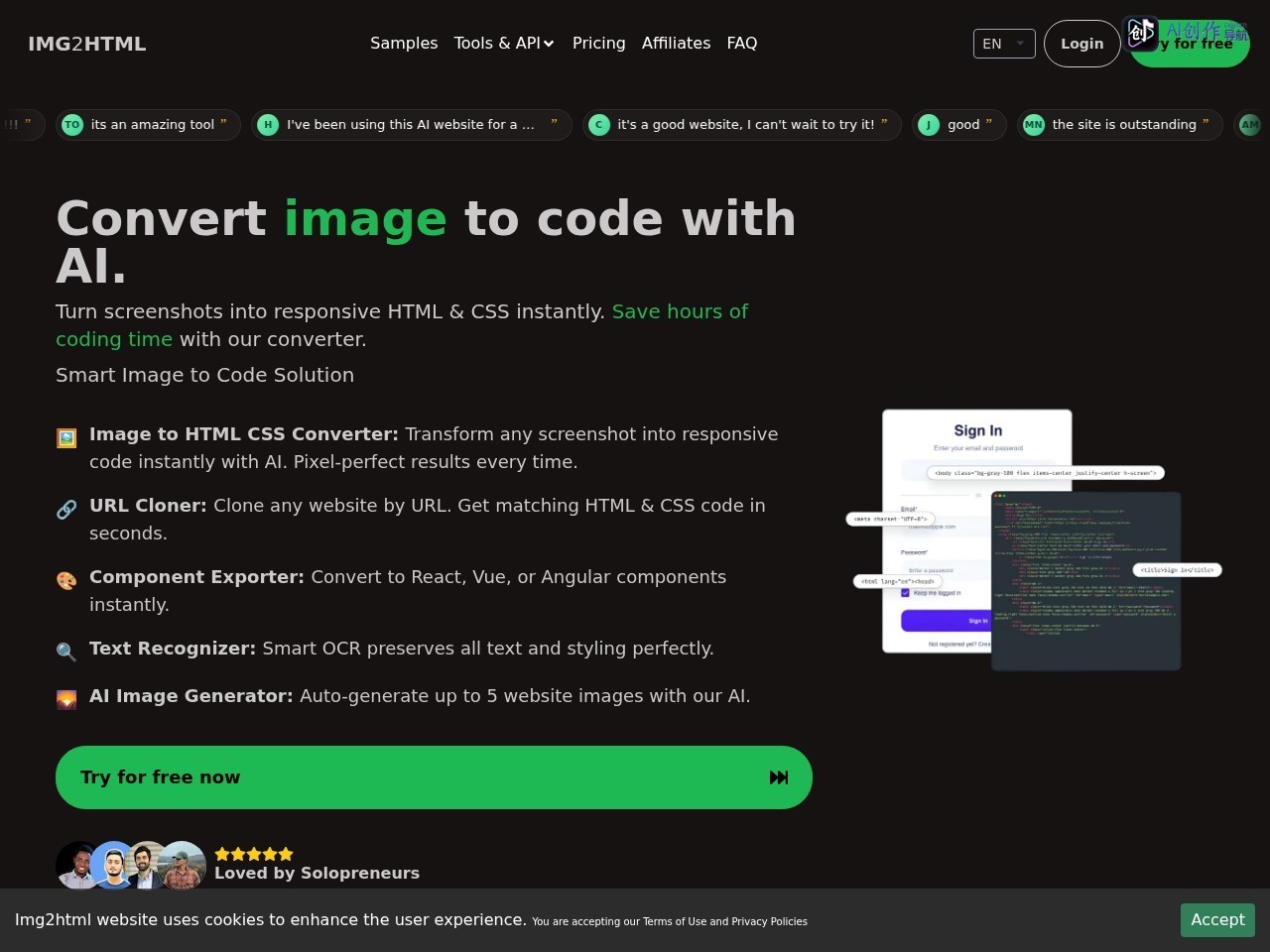1270x952 pixels.
Task: Click the dark code editor preview panel
Action: 1086,581
